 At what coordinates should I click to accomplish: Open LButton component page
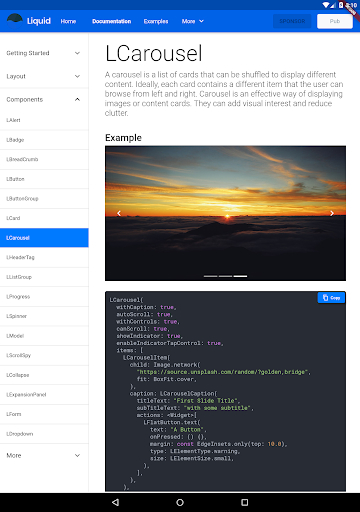(x=44, y=179)
